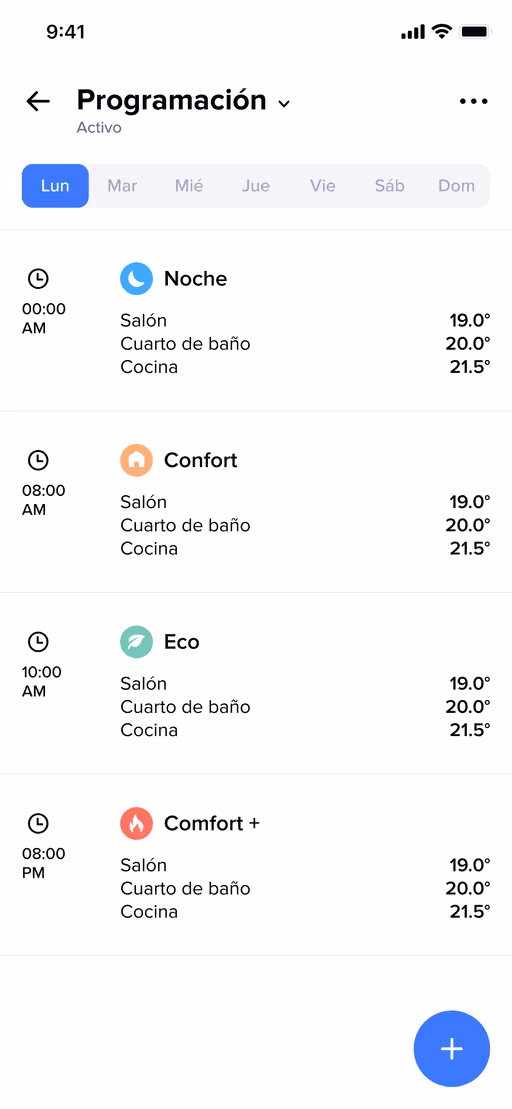This screenshot has width=512, height=1109.
Task: Tap the clock icon above 08:00 PM
Action: pos(38,823)
